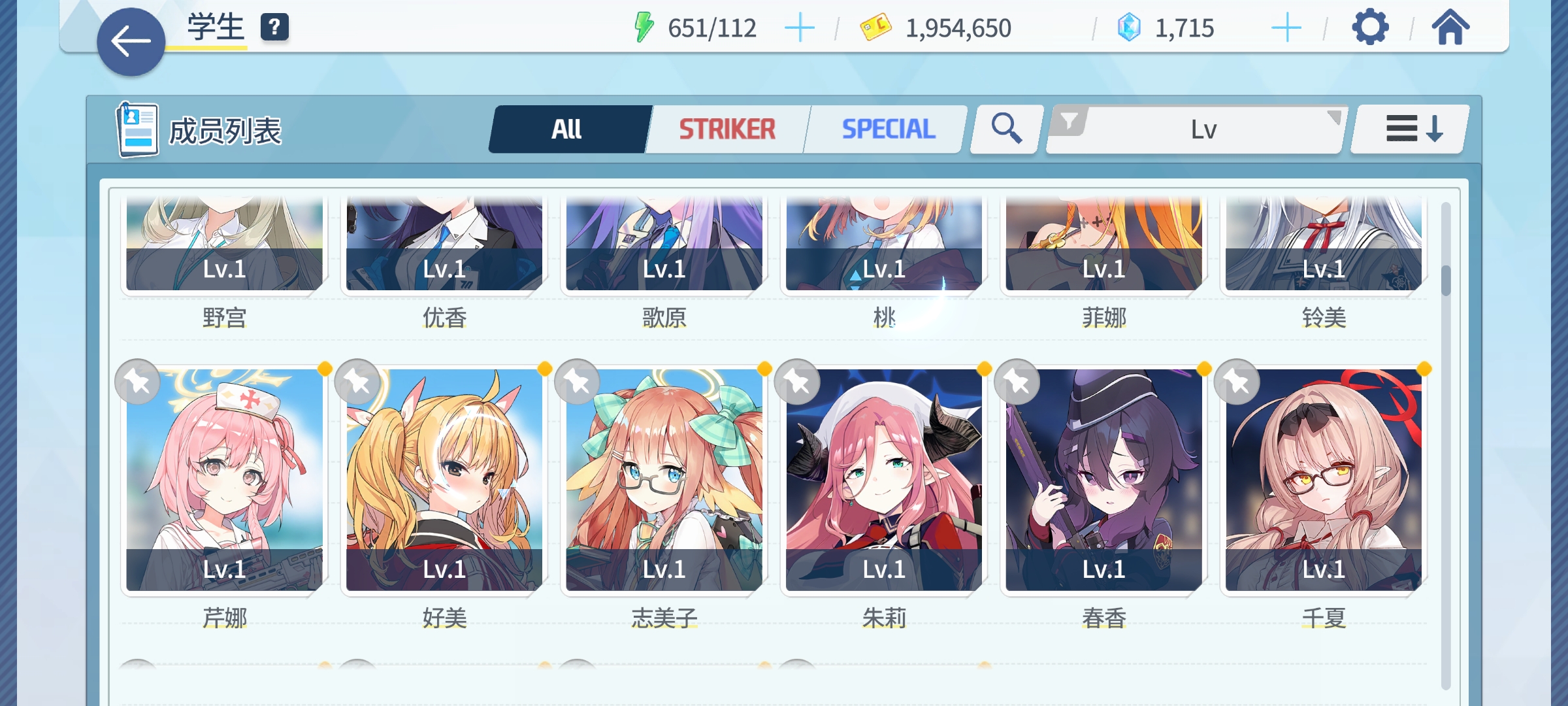
Task: Open student 春香 details
Action: tap(1103, 480)
